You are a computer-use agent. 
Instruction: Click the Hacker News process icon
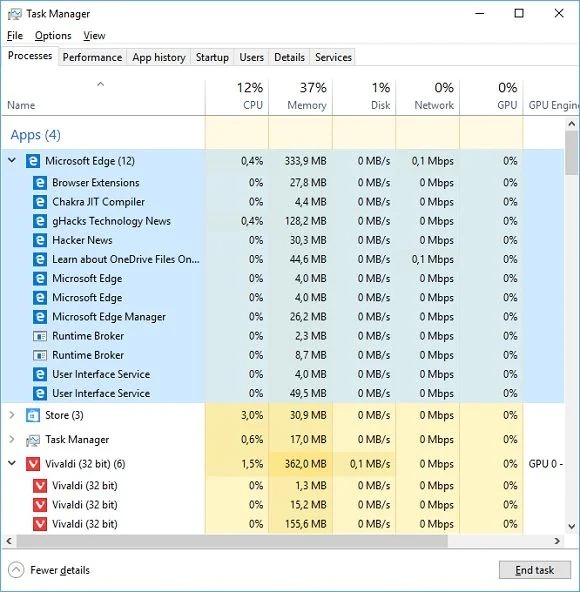[x=40, y=240]
